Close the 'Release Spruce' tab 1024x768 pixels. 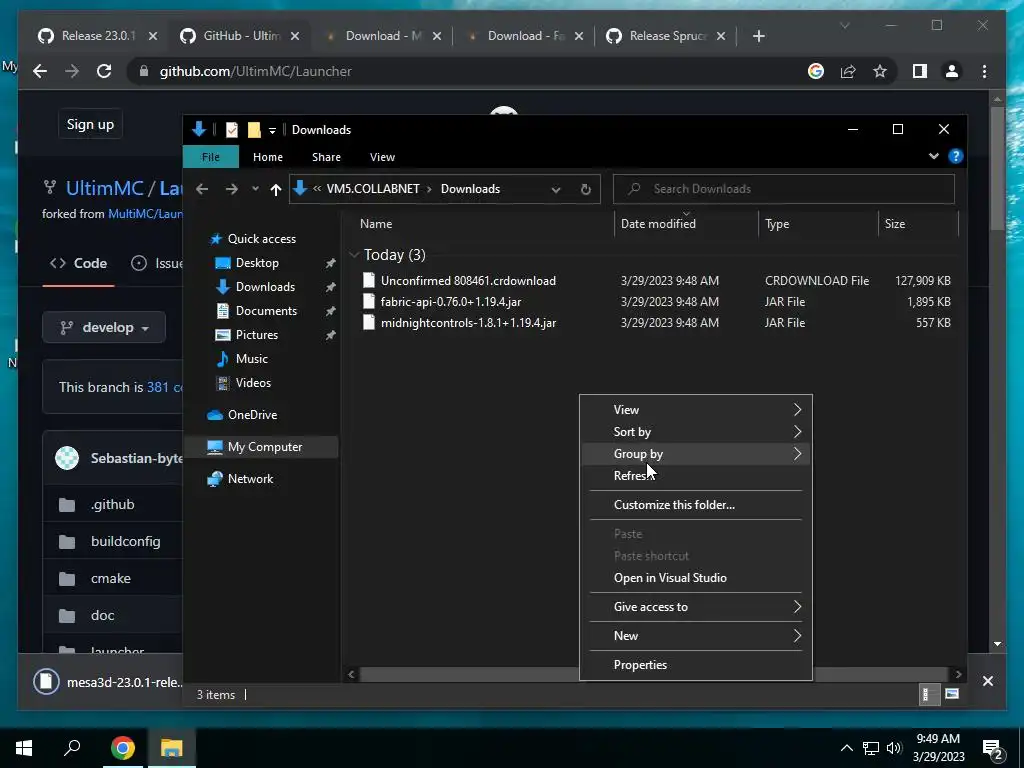click(x=721, y=36)
